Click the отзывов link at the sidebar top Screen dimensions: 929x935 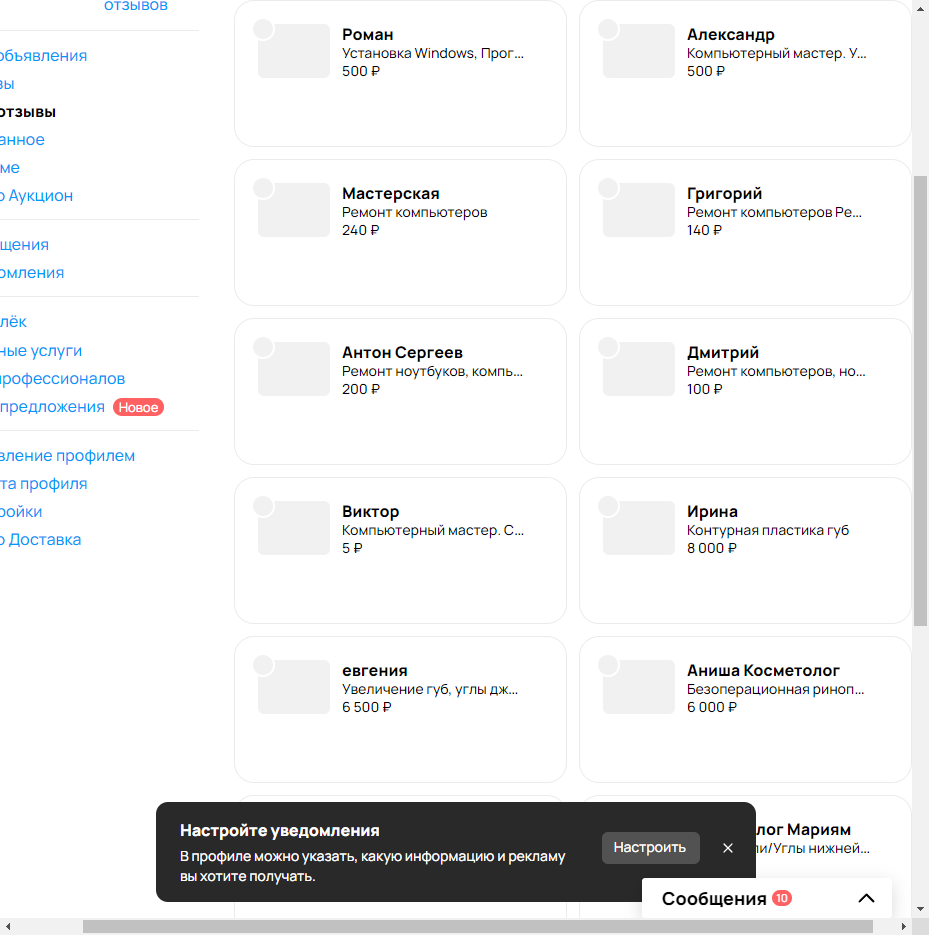[x=136, y=6]
